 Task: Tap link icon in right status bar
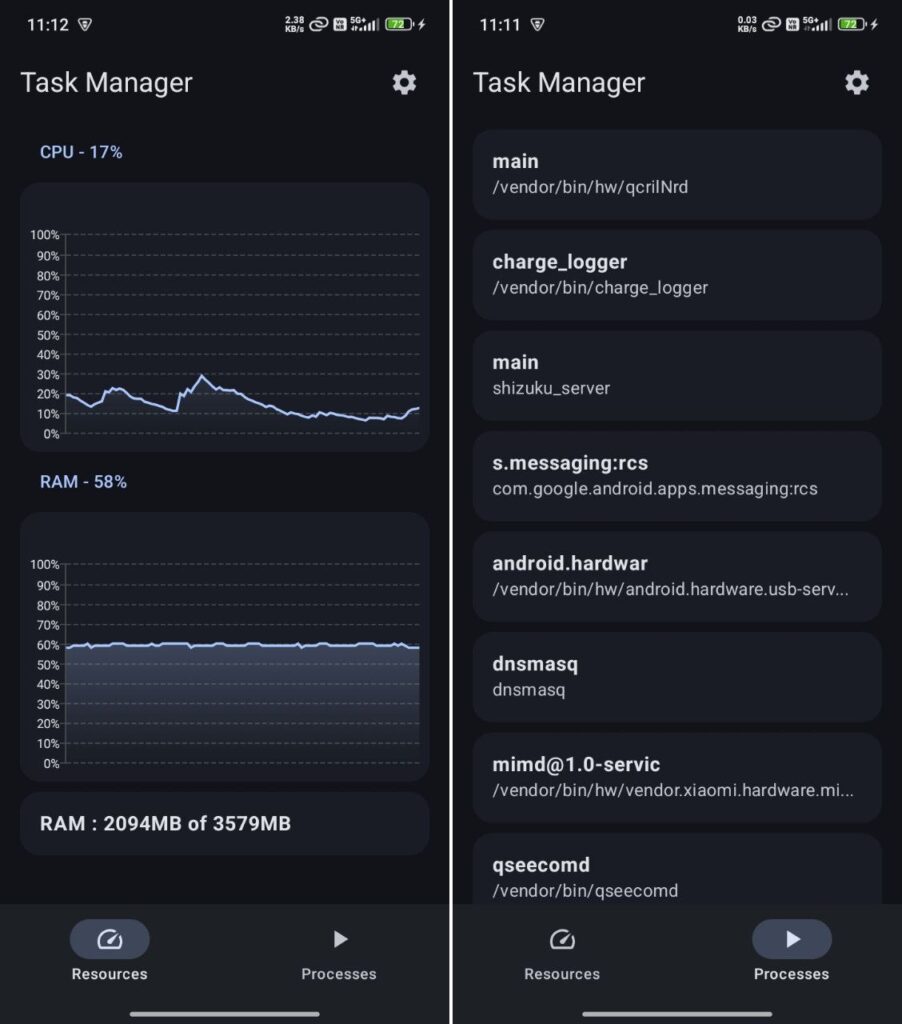[771, 25]
